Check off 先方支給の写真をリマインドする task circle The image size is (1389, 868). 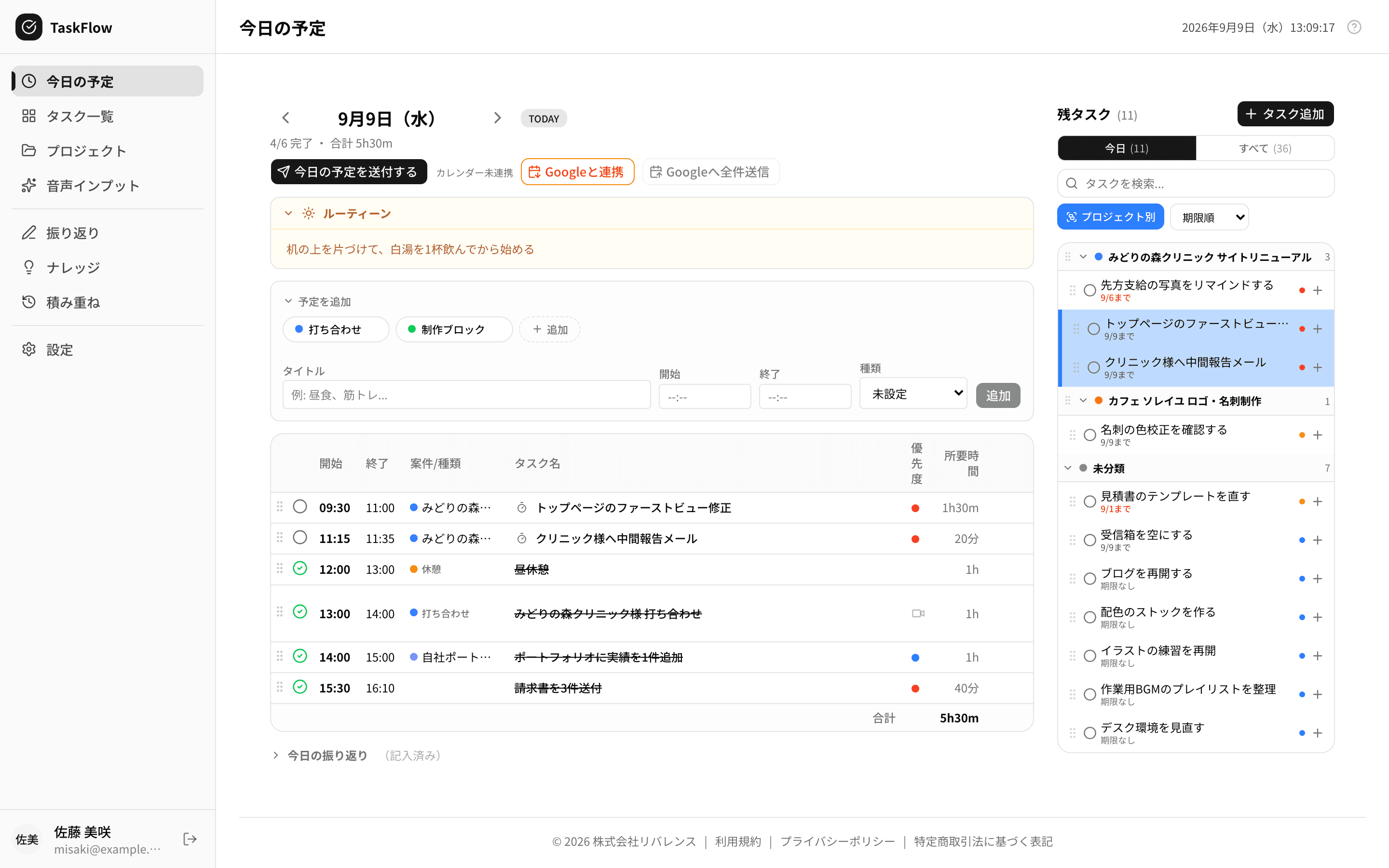1089,290
